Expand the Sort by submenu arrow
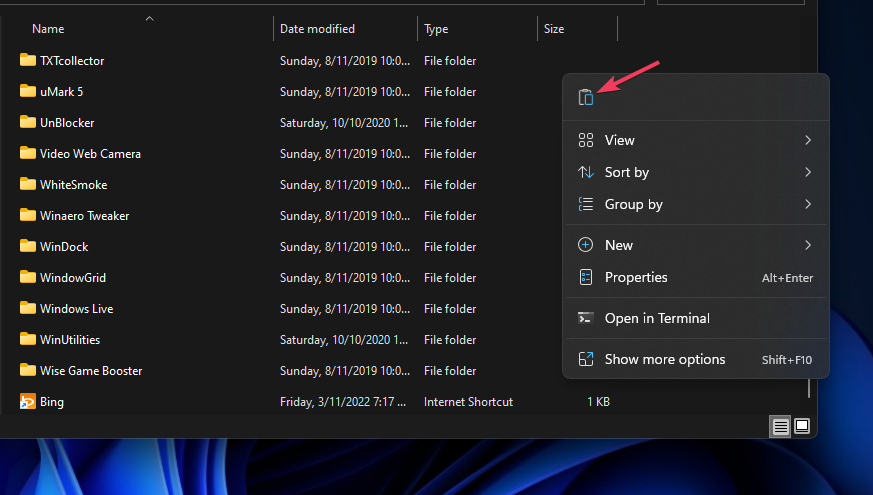Viewport: 873px width, 495px height. (807, 173)
